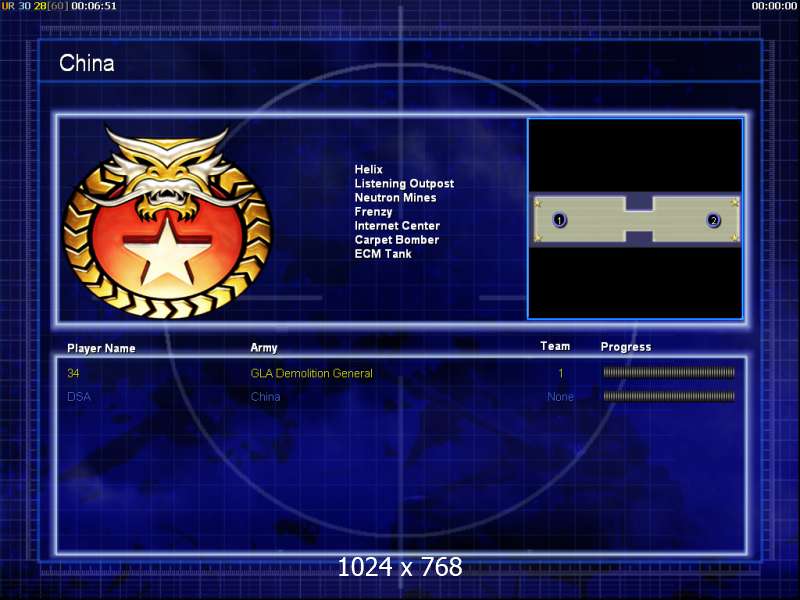The height and width of the screenshot is (600, 800).
Task: Click team value None for DSA
Action: (560, 396)
